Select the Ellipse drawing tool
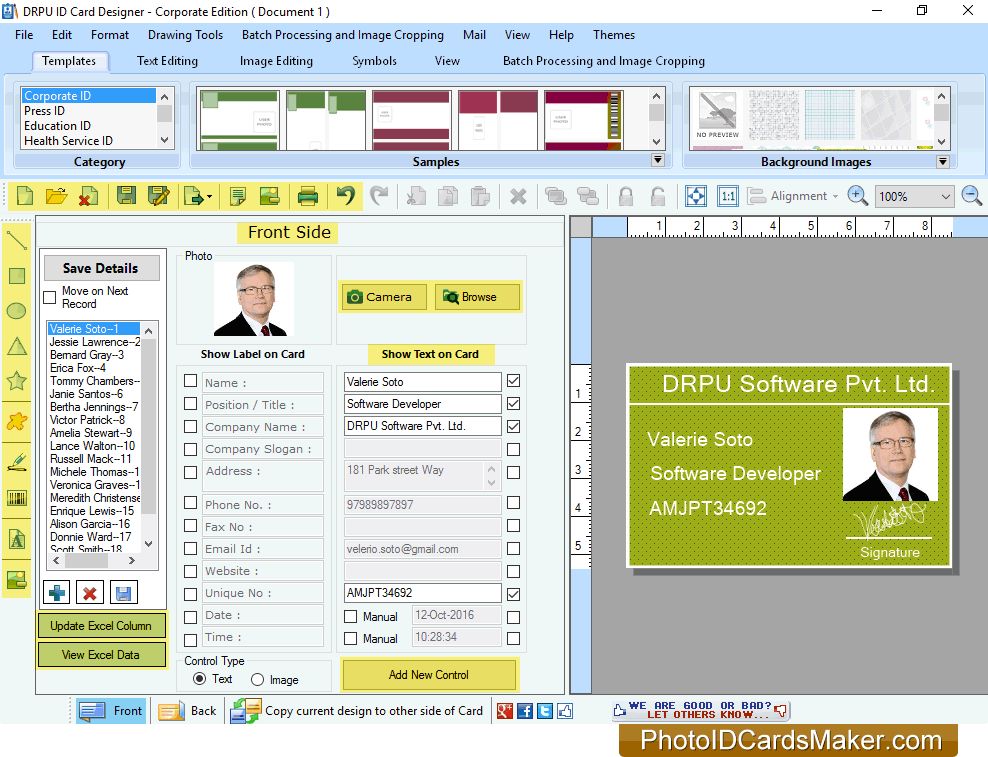The image size is (988, 757). [x=16, y=311]
